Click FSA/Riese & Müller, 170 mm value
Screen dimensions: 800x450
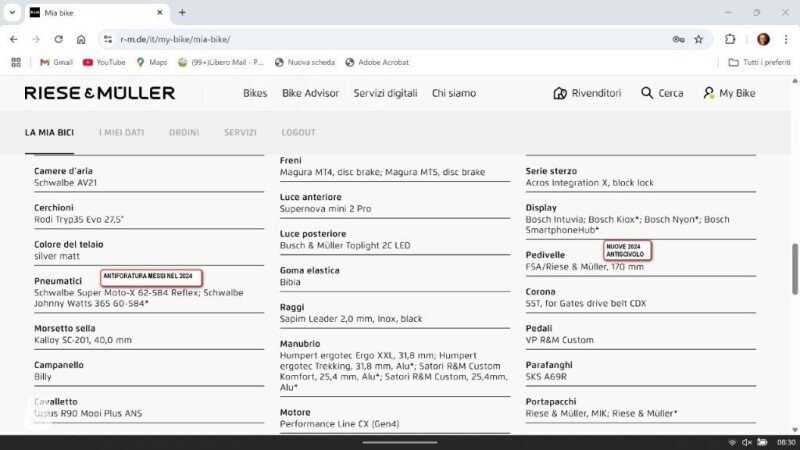[x=585, y=267]
